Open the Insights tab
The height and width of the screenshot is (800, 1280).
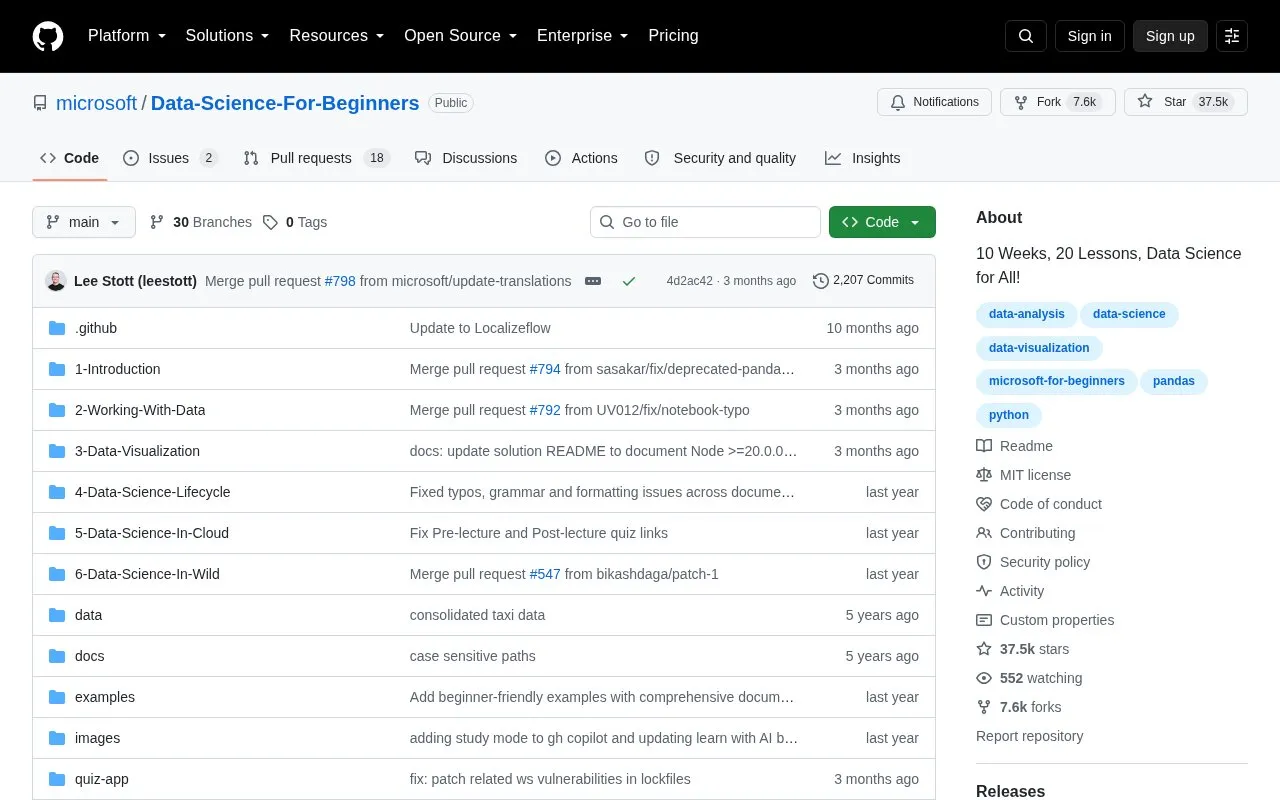862,158
